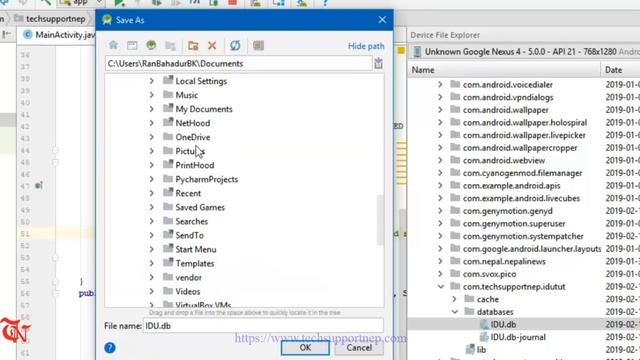Click the red Delete icon
The image size is (640, 360).
[212, 45]
